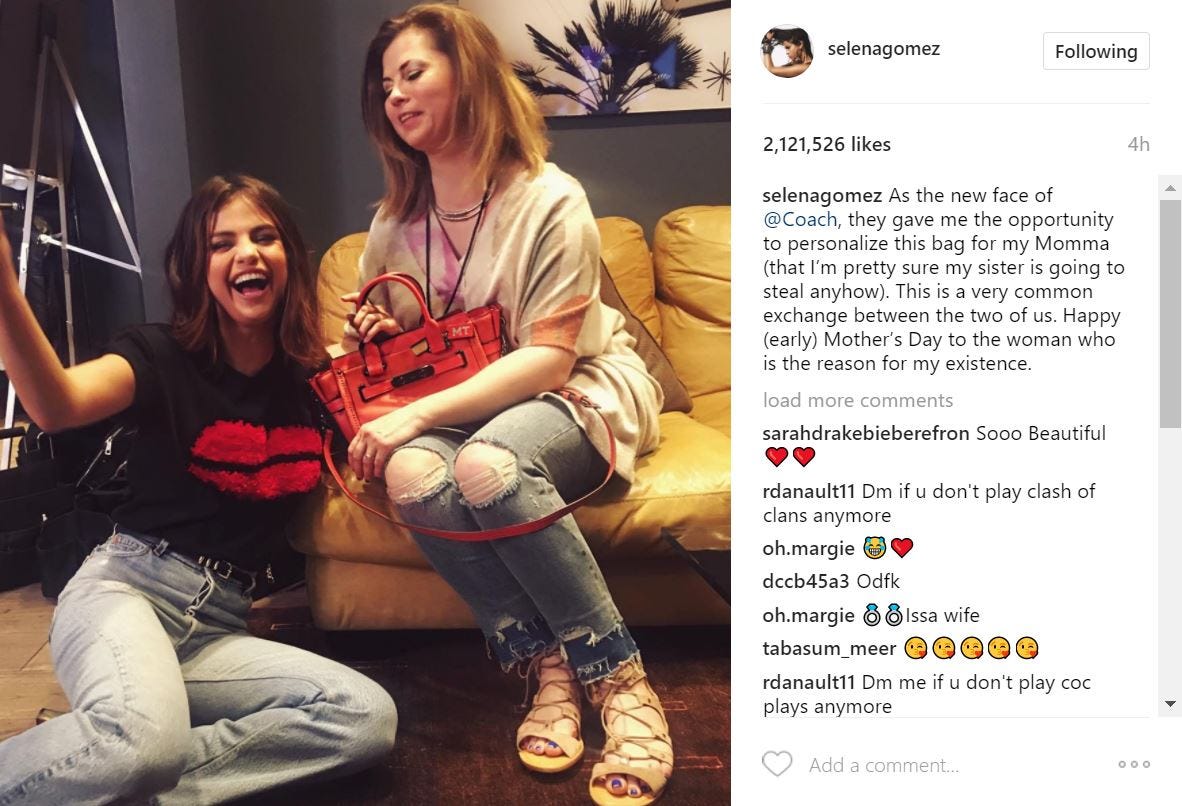Click the post photo of two women

coord(365,403)
